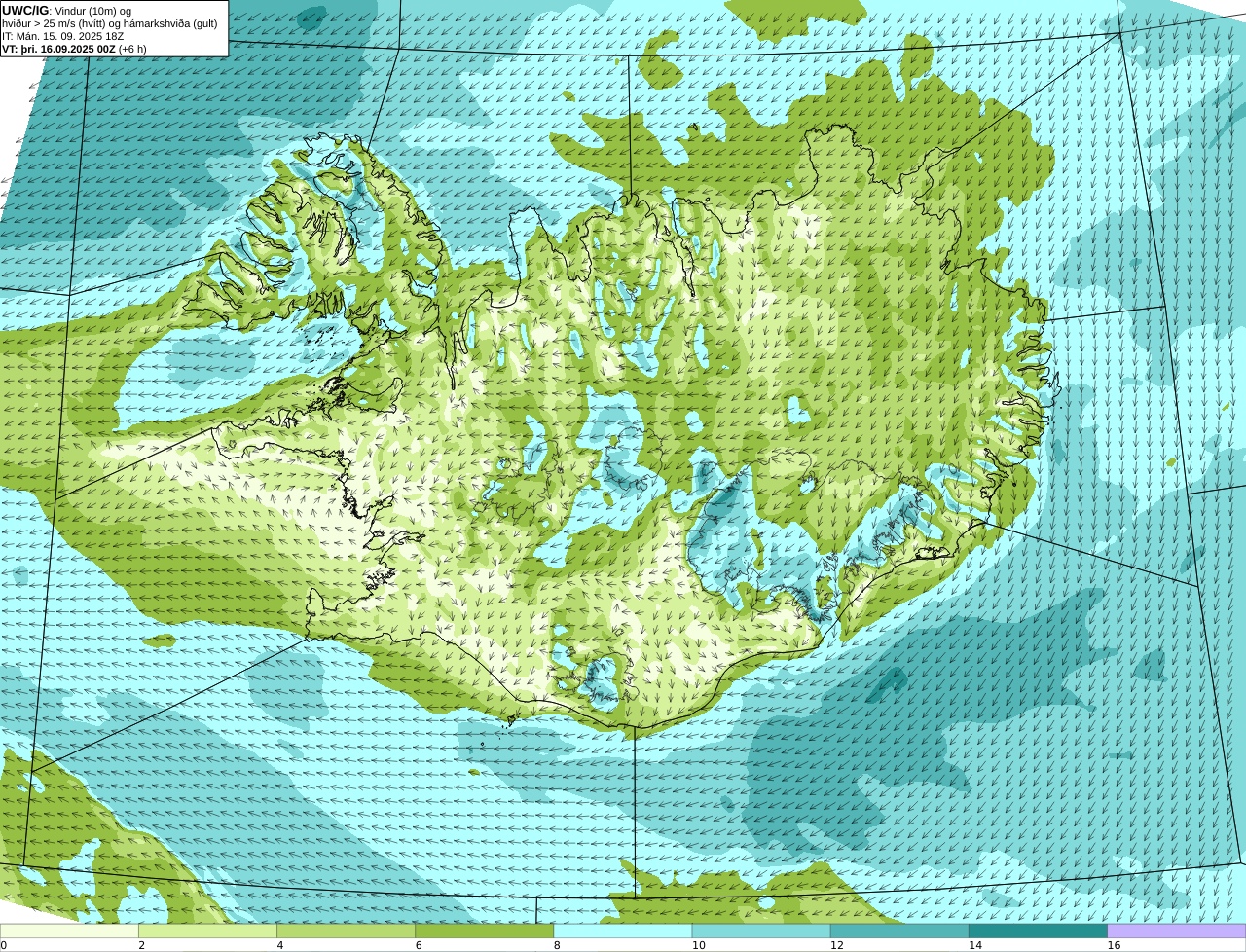Click the colorbar tick label '0'
The height and width of the screenshot is (952, 1246).
click(4, 945)
